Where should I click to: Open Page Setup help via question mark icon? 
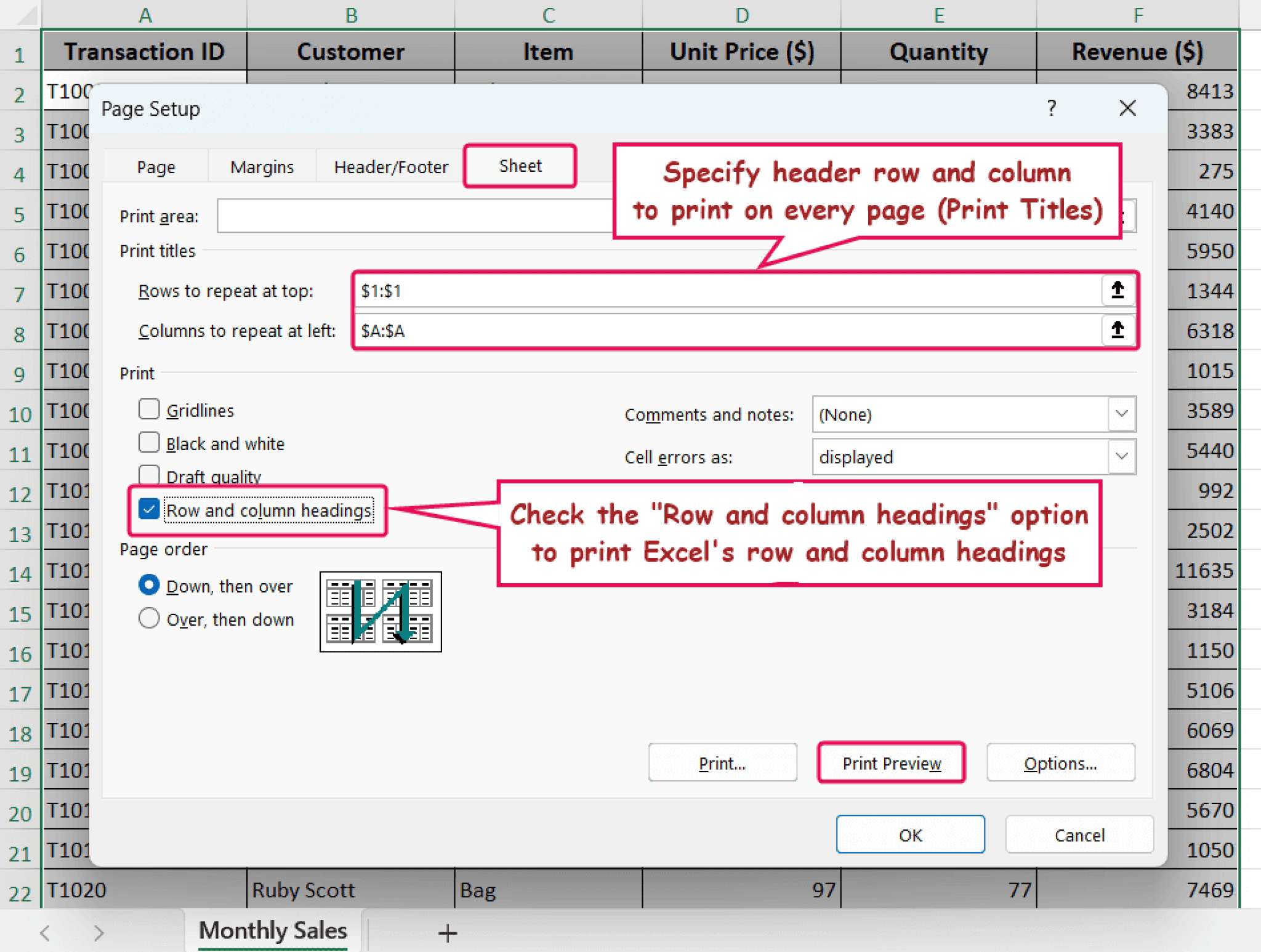(x=1051, y=108)
